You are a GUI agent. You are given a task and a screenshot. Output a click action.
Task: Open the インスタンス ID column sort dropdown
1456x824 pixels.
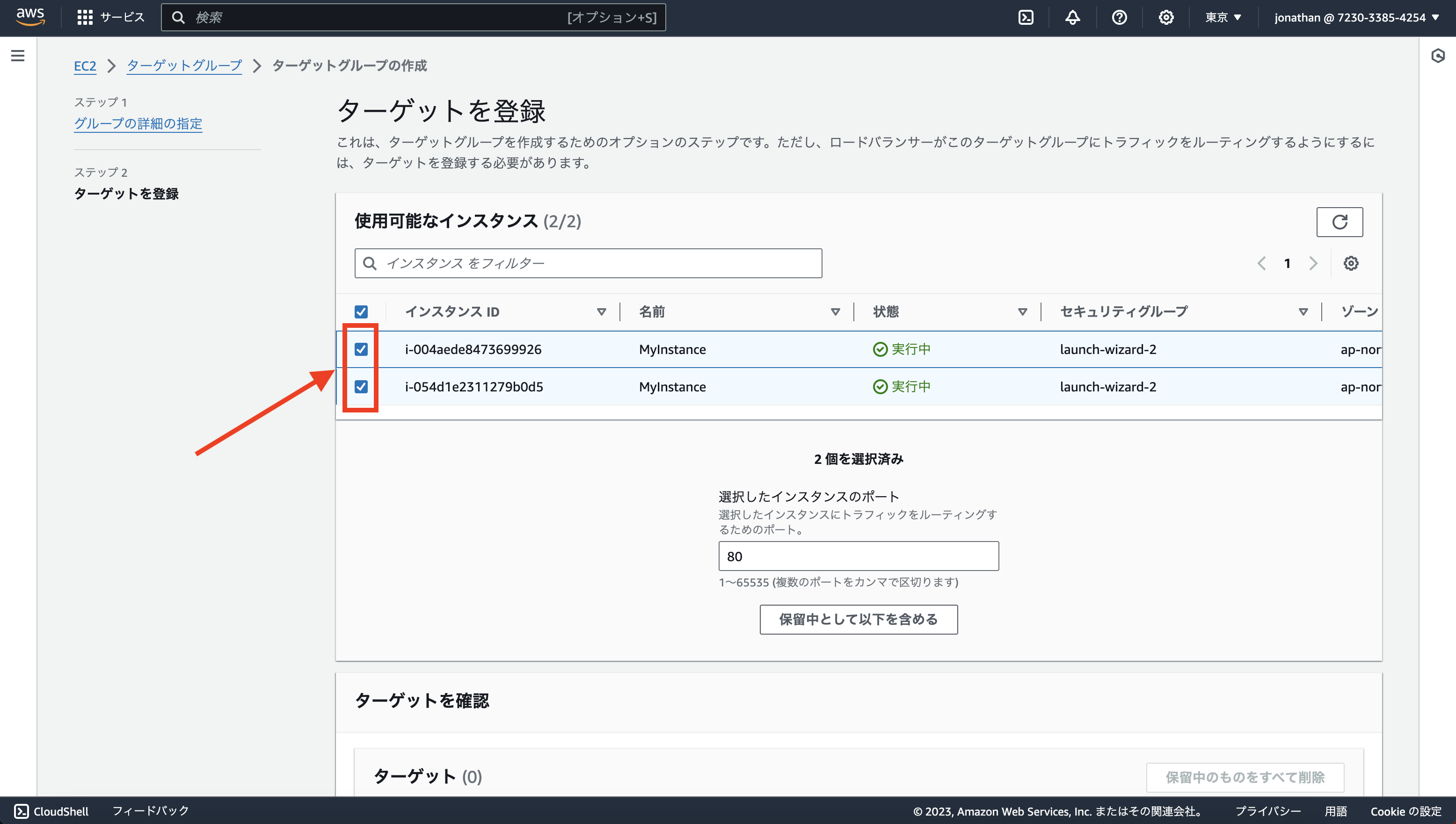tap(601, 311)
